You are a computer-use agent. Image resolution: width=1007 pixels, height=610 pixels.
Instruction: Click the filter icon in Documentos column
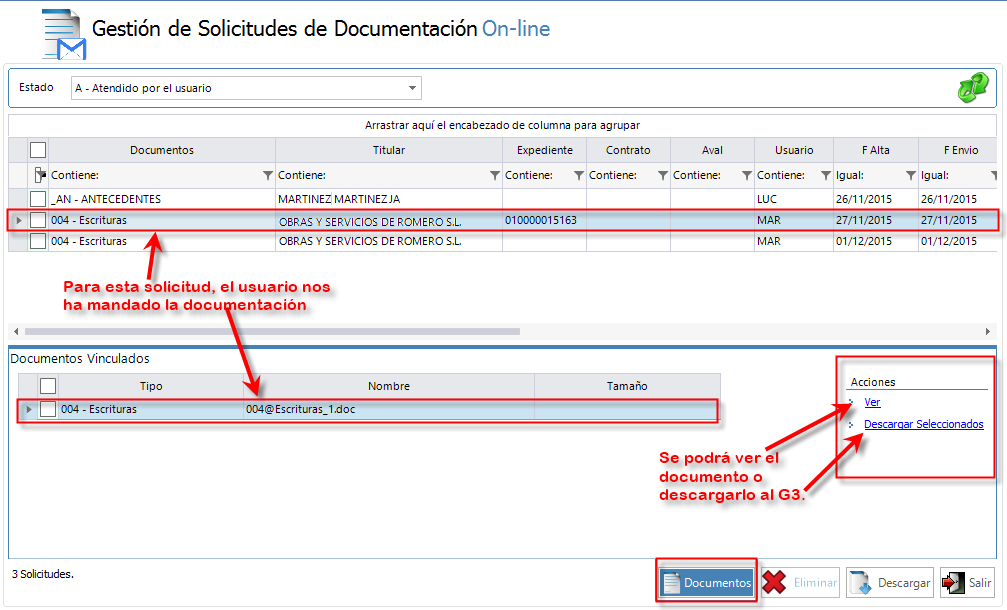(x=267, y=176)
